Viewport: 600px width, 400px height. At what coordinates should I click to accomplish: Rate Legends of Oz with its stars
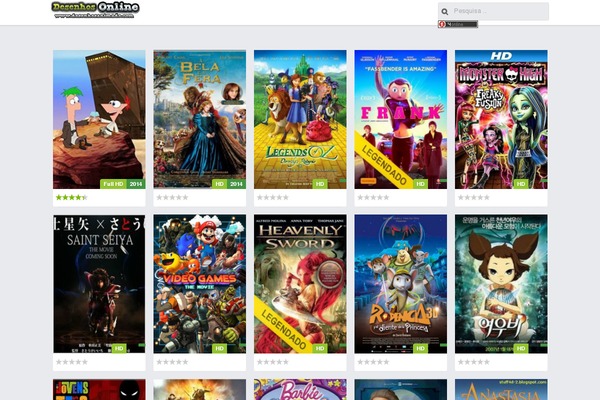(272, 198)
